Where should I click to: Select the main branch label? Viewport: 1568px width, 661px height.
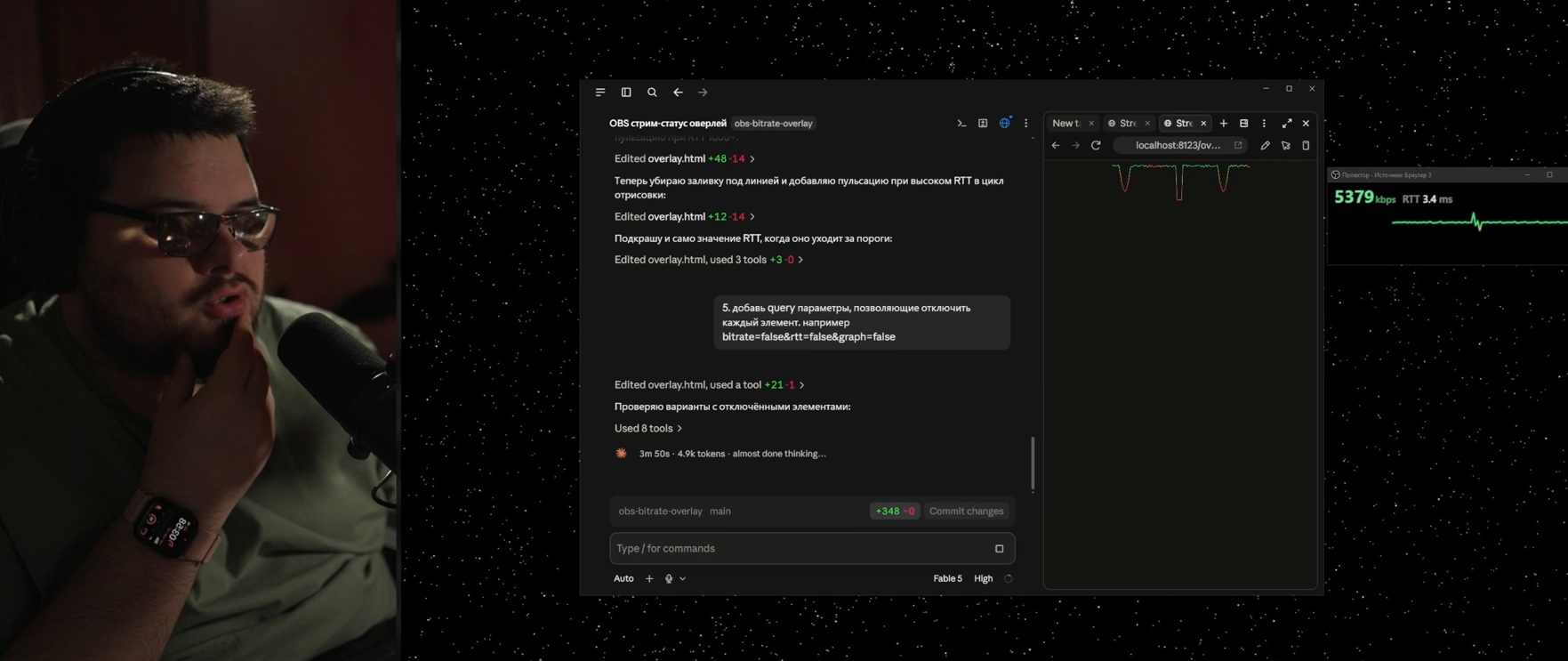[720, 512]
